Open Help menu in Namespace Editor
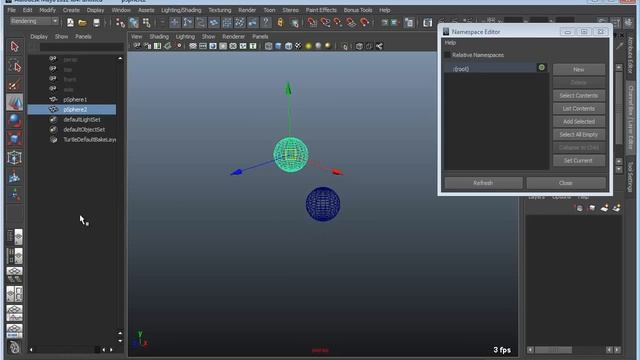This screenshot has height=360, width=640. 450,42
